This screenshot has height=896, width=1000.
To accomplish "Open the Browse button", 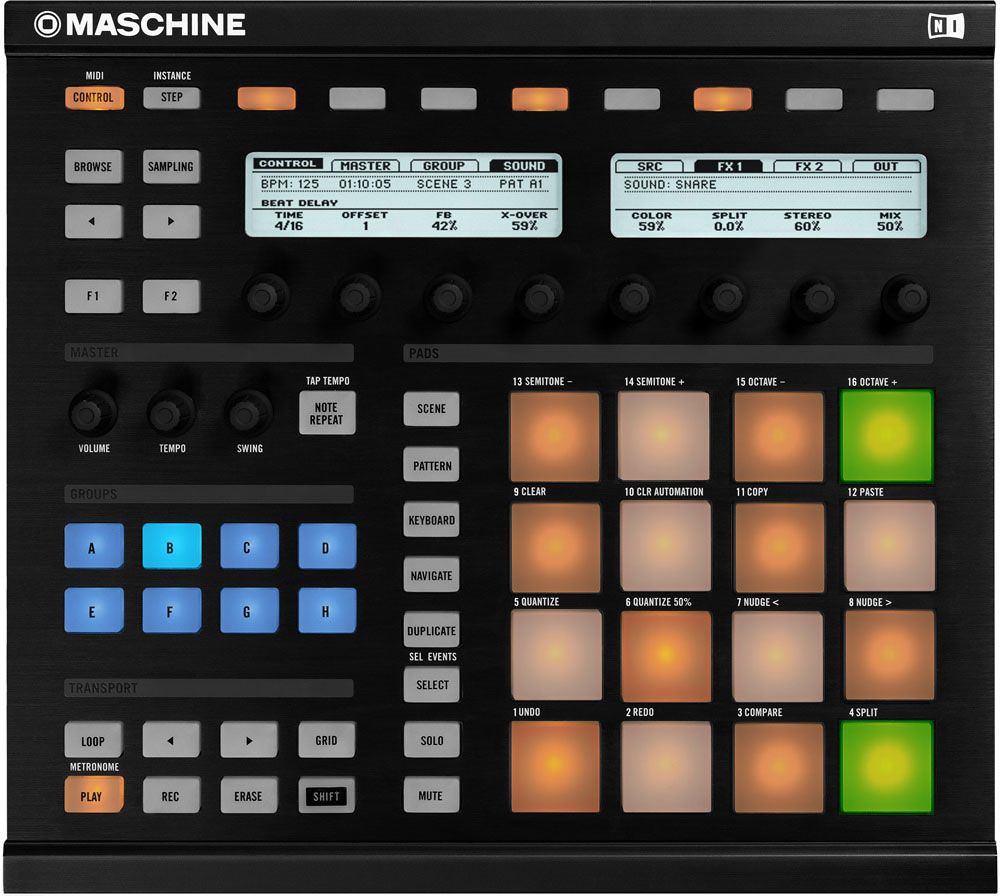I will [x=93, y=166].
